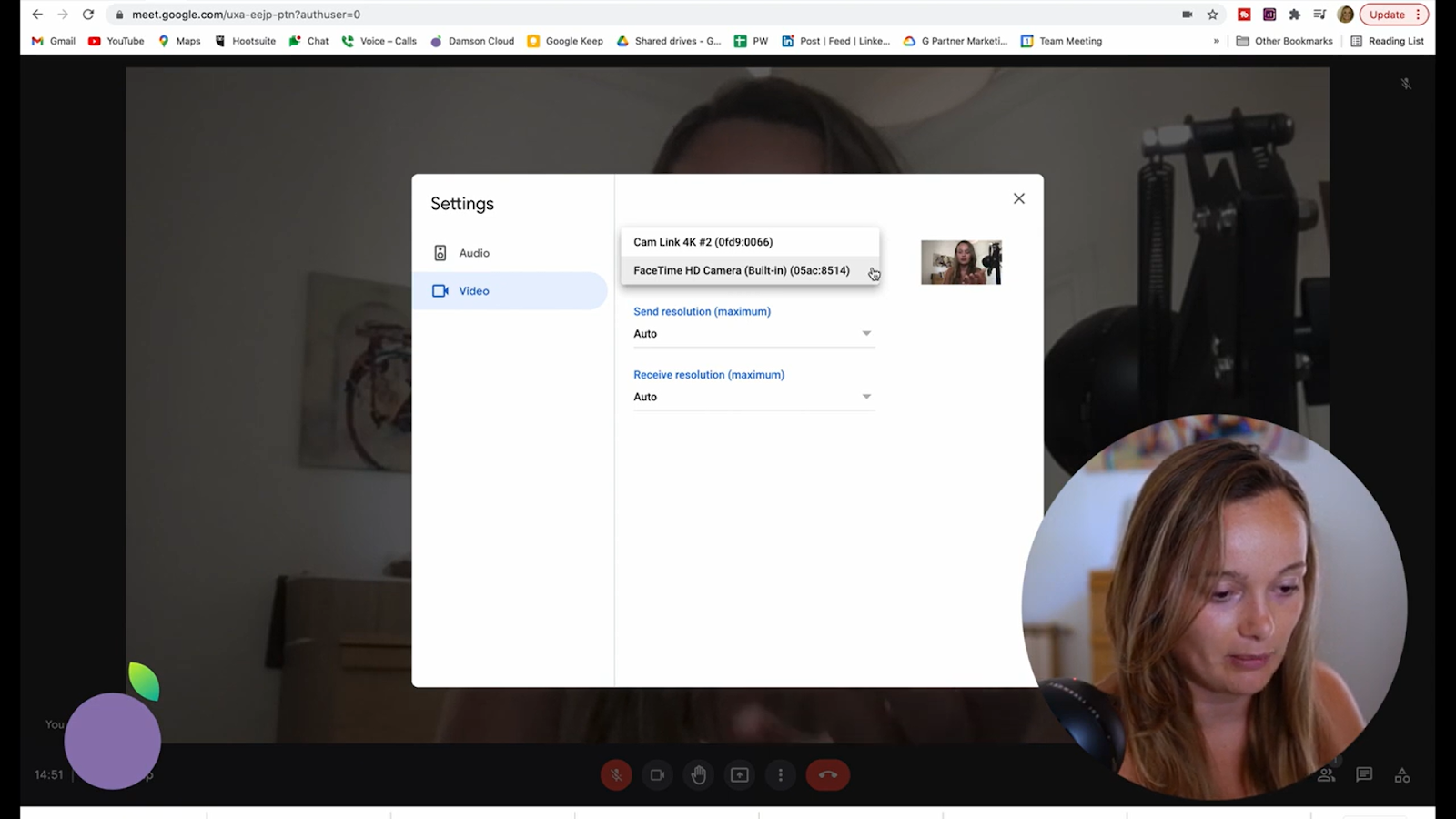Open the browser profile avatar
1456x819 pixels.
click(1346, 15)
